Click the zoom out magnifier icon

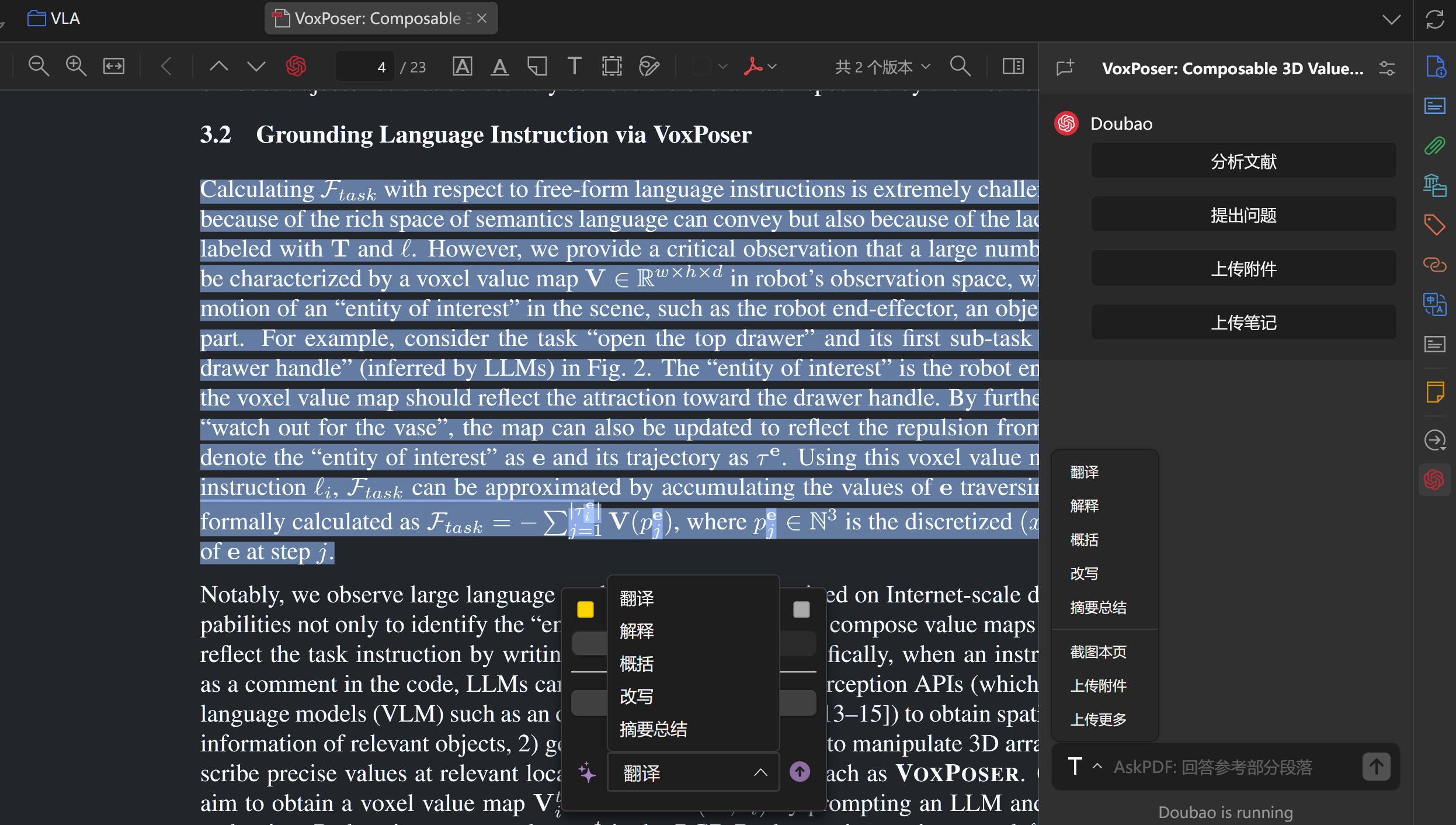click(39, 66)
